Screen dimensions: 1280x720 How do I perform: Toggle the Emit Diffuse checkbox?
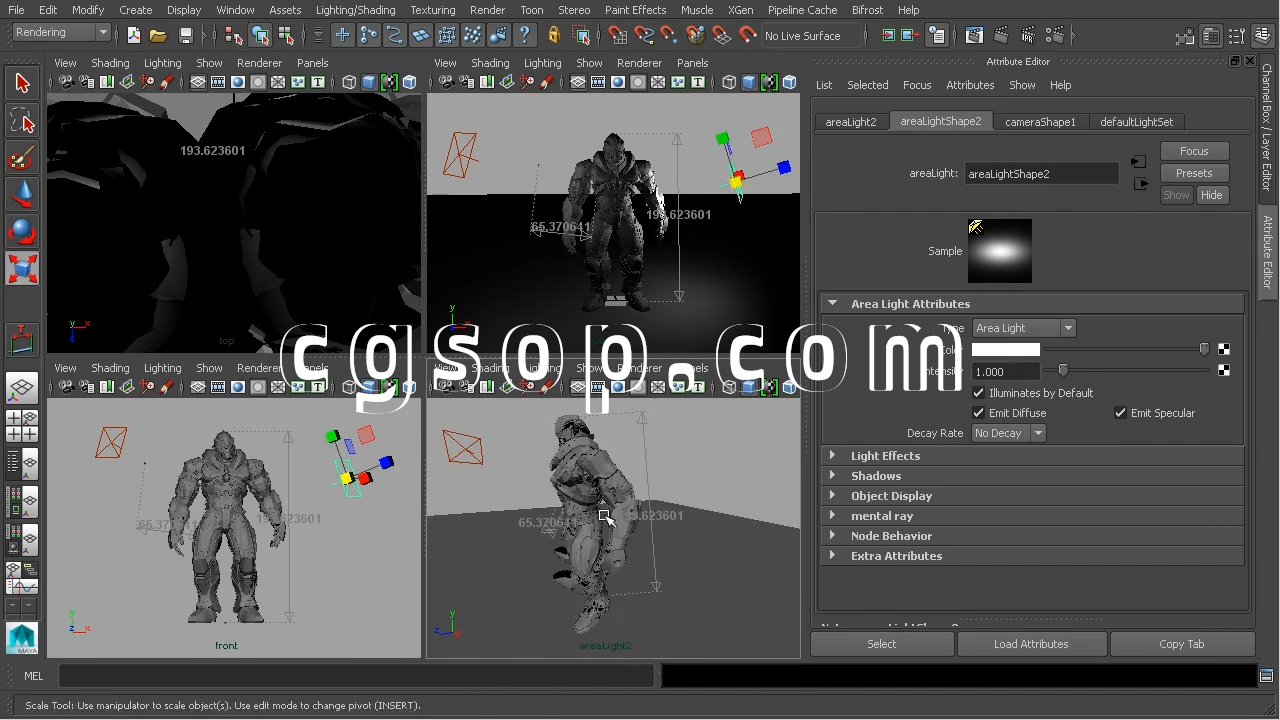click(x=979, y=413)
